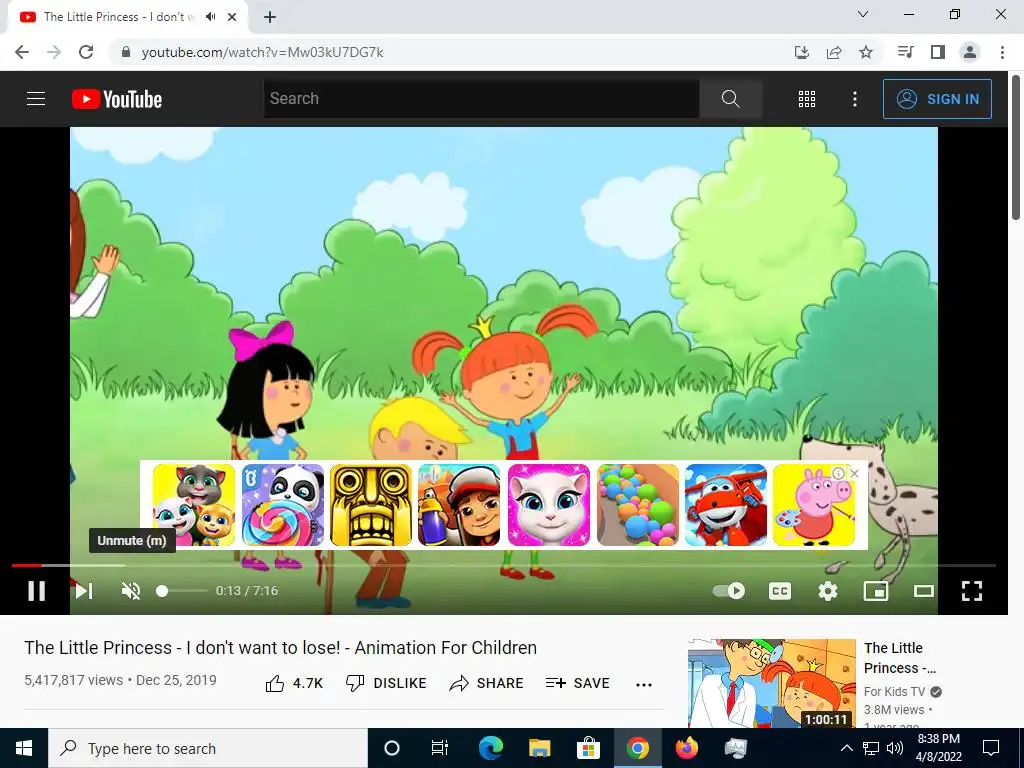Click the SIGN IN button
Image resolution: width=1024 pixels, height=768 pixels.
(937, 99)
